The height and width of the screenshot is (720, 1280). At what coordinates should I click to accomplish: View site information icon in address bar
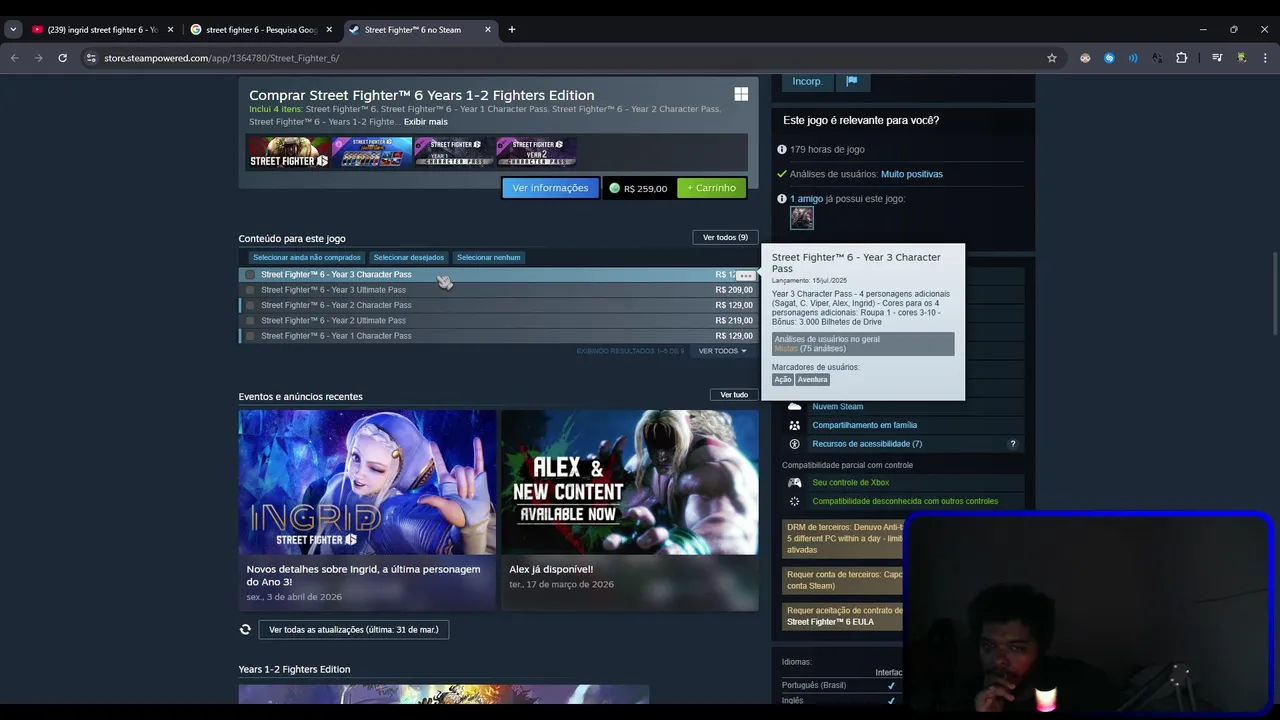(91, 58)
